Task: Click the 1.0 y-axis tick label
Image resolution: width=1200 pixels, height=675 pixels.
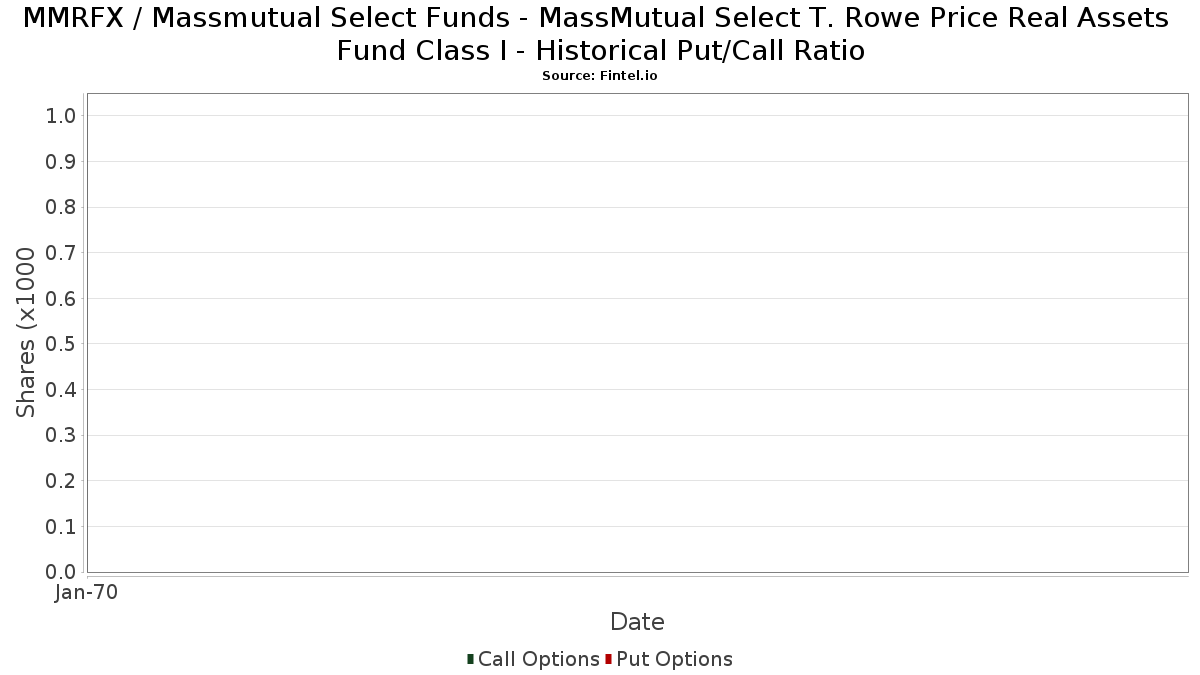Action: pos(61,116)
